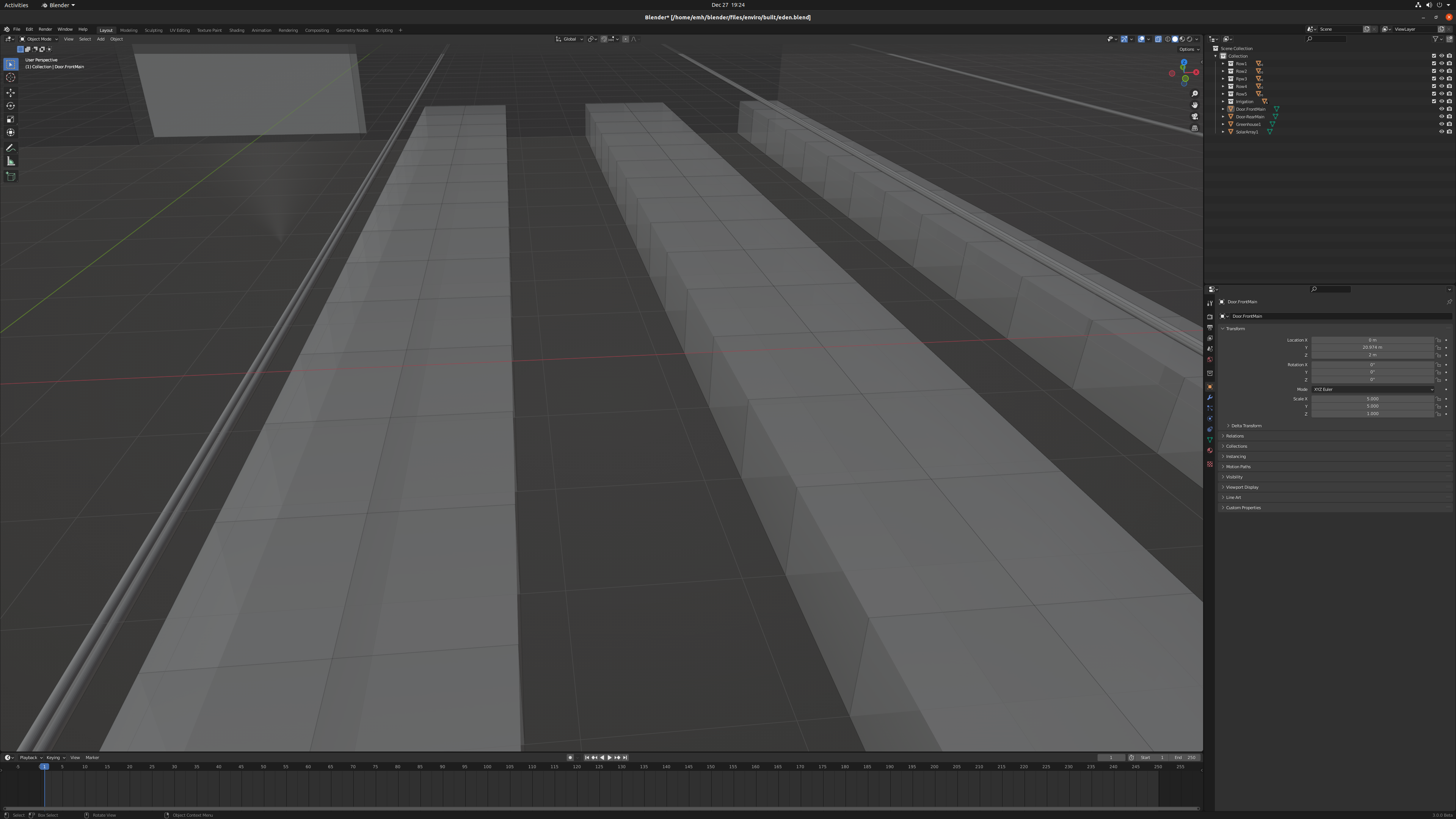Expand the Row2 collection in outliner
This screenshot has width=1456, height=819.
[1223, 71]
